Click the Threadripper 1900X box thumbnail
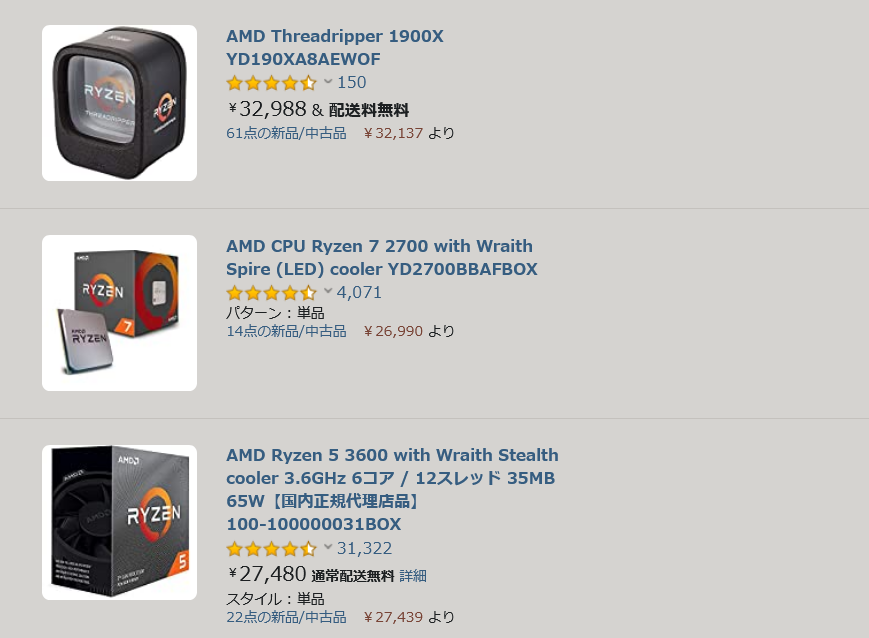The image size is (869, 638). (119, 103)
